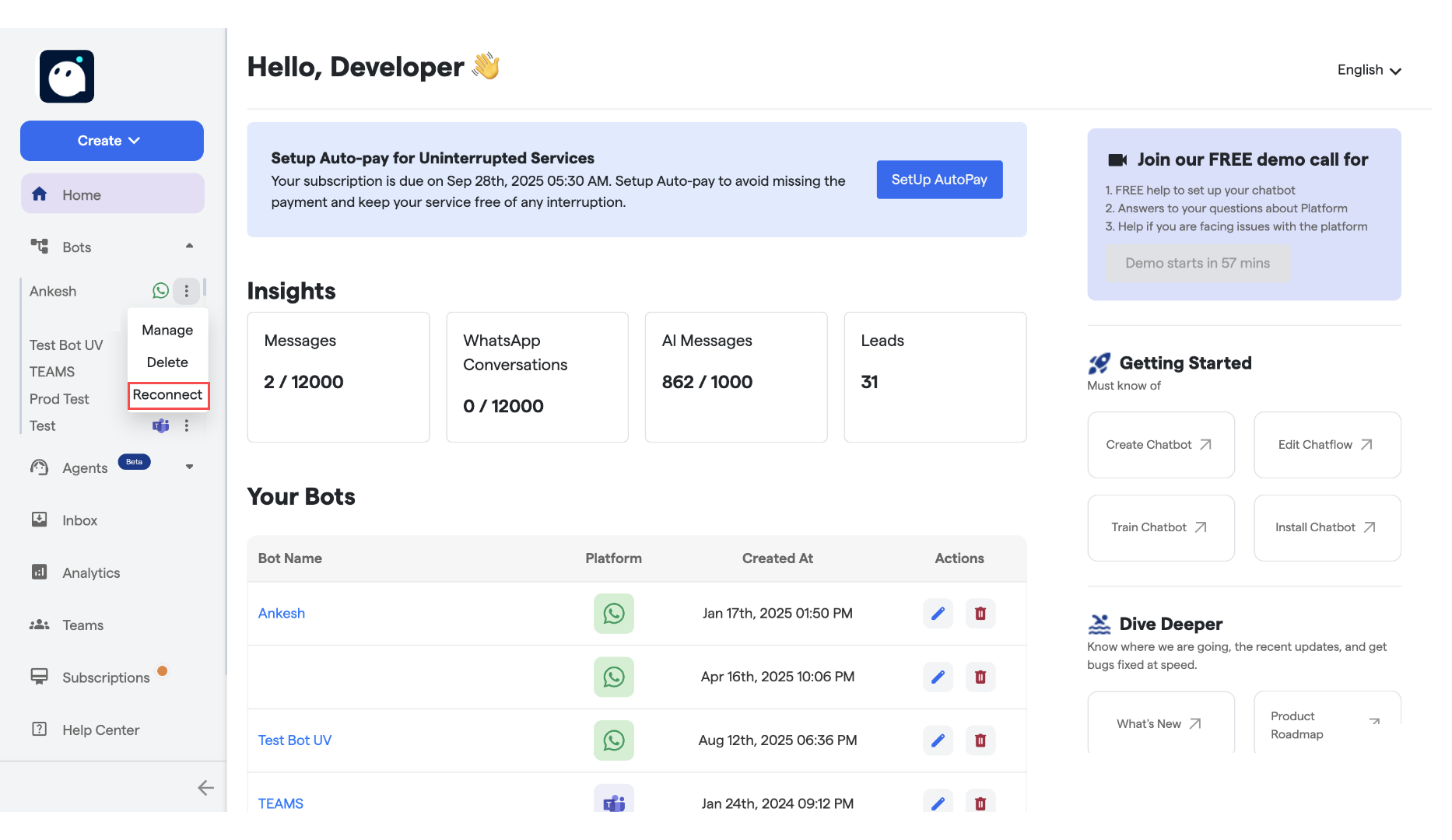
Task: Delete the Test Bot UV row via trash icon
Action: (x=980, y=740)
